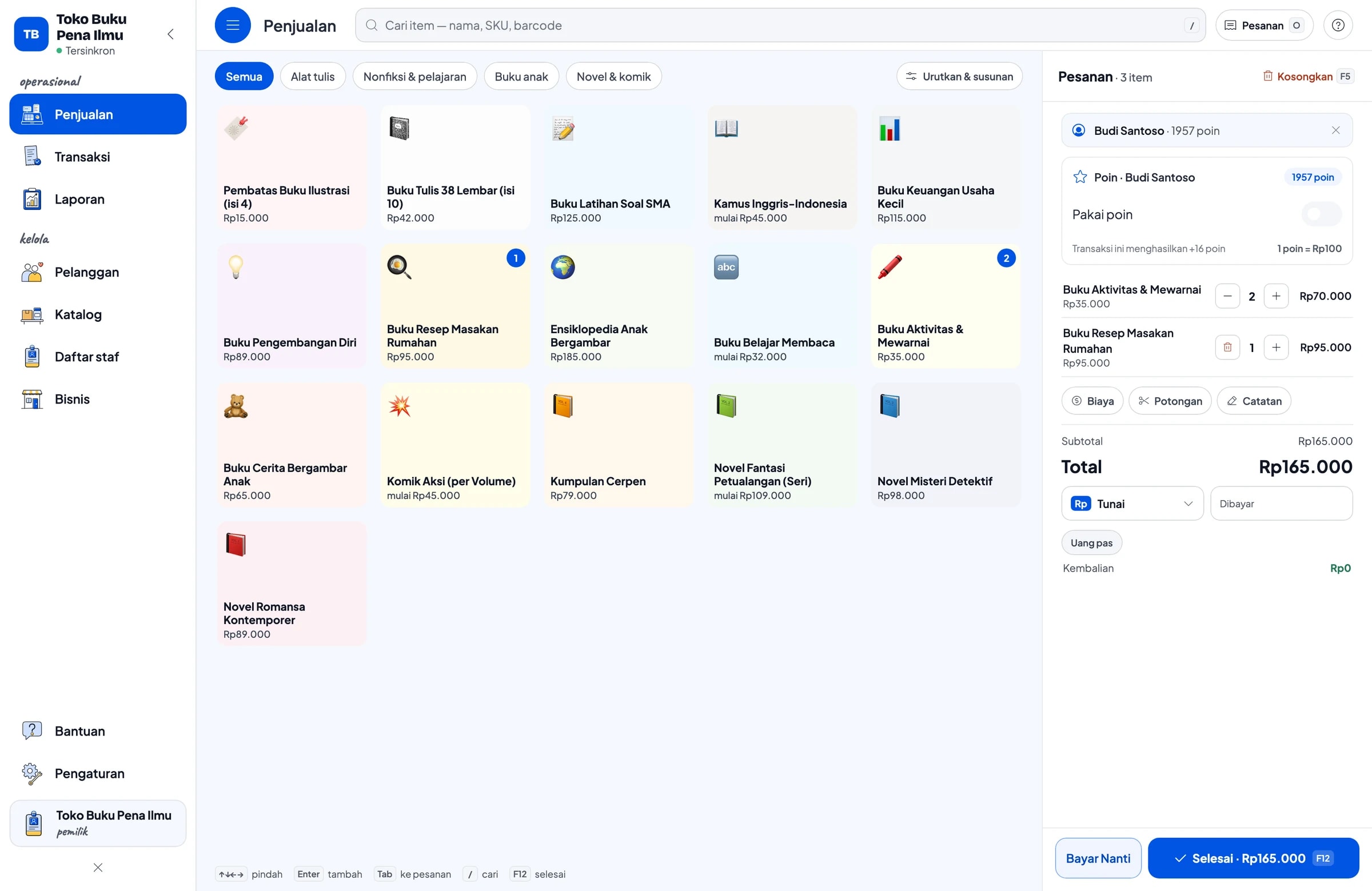1372x891 pixels.
Task: Add Ensiklopedia Anak Bergambar product card
Action: (618, 306)
